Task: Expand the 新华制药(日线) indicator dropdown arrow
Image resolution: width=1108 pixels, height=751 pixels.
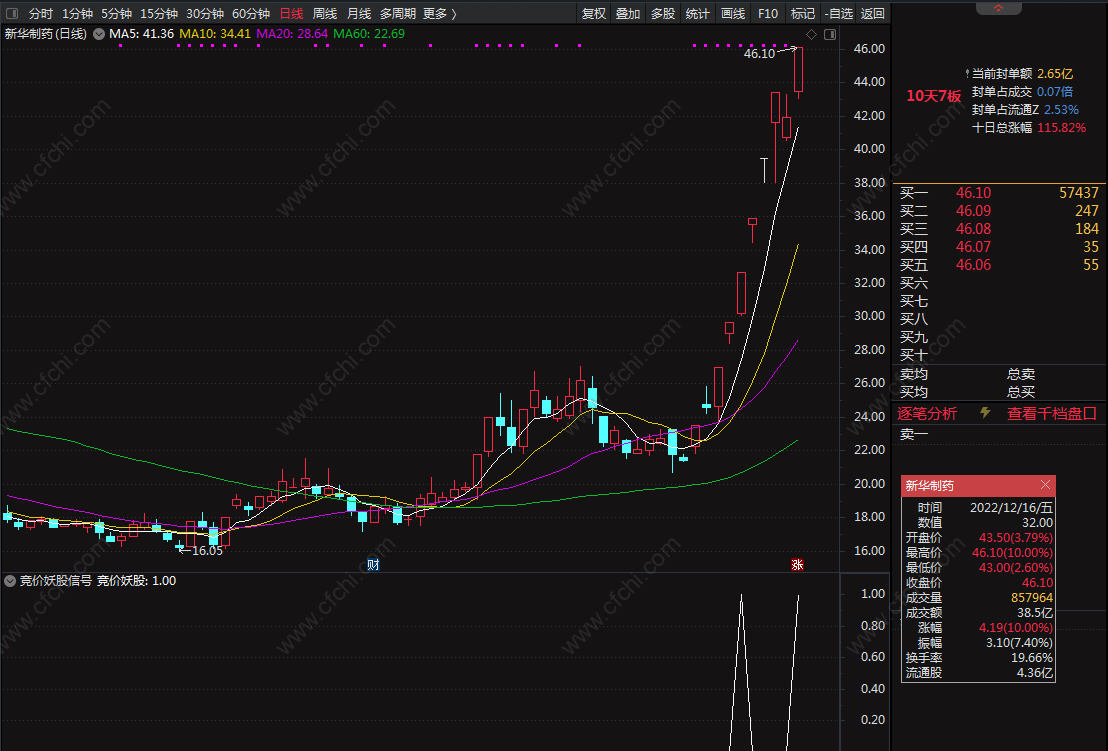Action: [x=99, y=34]
